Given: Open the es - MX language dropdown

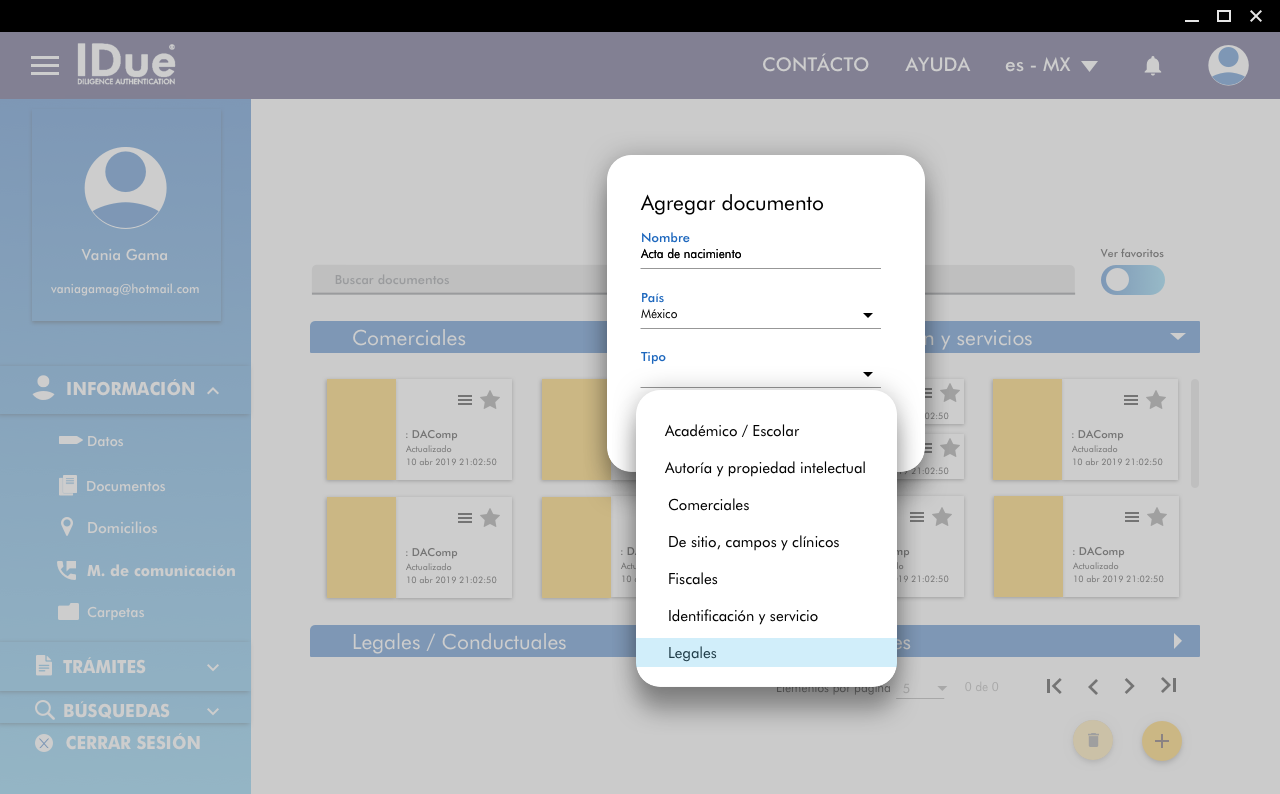Looking at the screenshot, I should click(1050, 66).
